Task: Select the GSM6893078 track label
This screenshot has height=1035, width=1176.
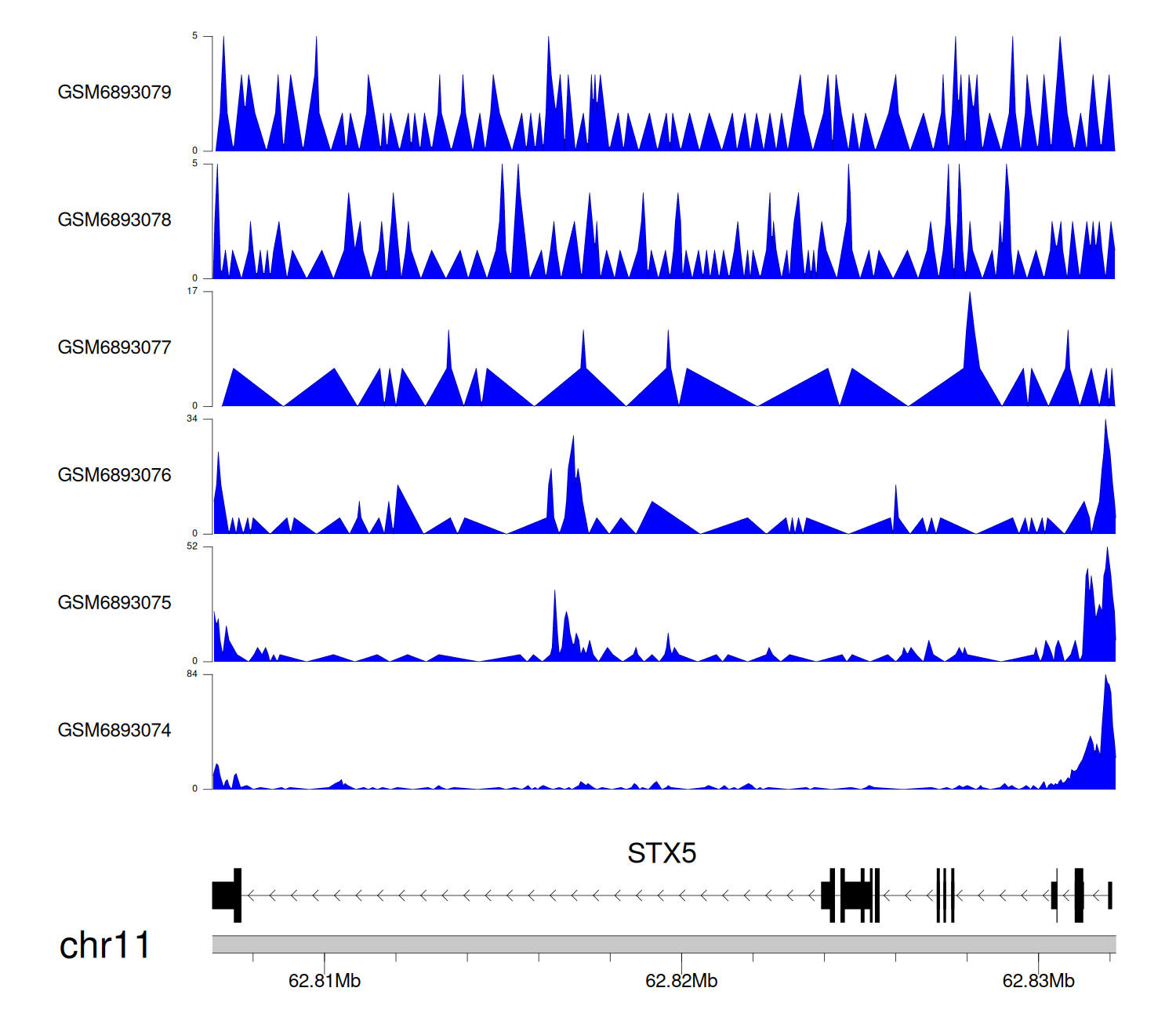Action: (114, 220)
